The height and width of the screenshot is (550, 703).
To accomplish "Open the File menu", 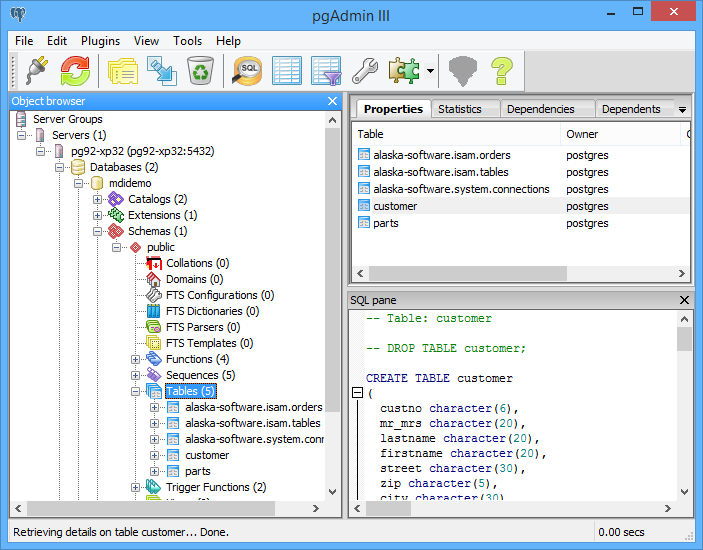I will tap(24, 41).
